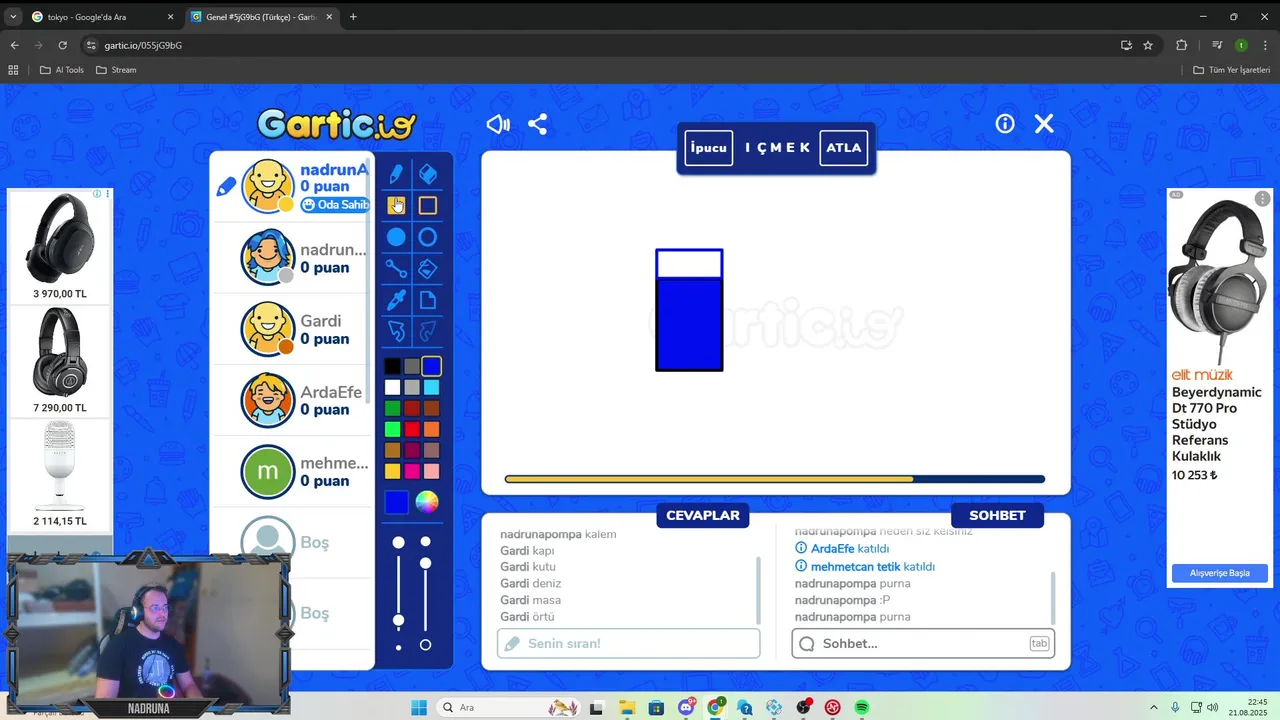
Task: Pick the bright green color swatch
Action: [x=392, y=430]
